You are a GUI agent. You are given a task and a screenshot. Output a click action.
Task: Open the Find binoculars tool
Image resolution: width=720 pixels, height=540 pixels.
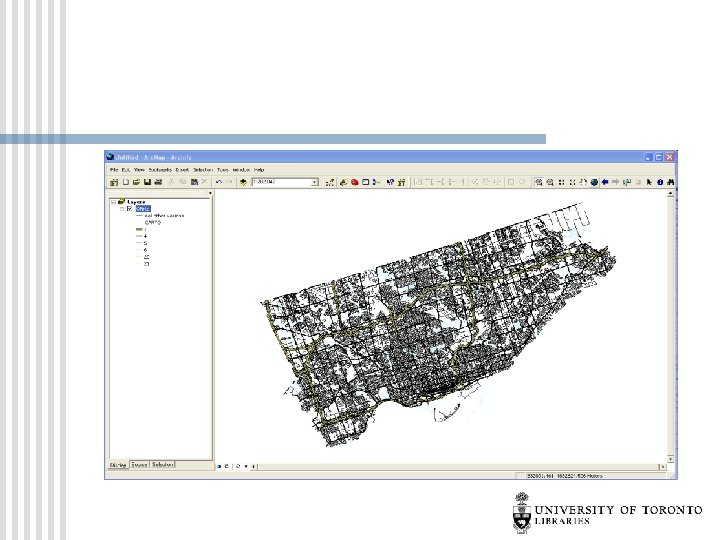click(x=671, y=183)
